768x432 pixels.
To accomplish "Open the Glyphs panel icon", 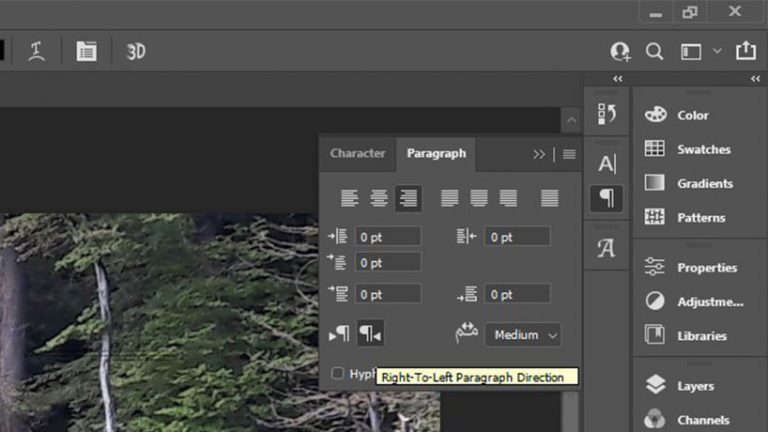I will click(606, 248).
